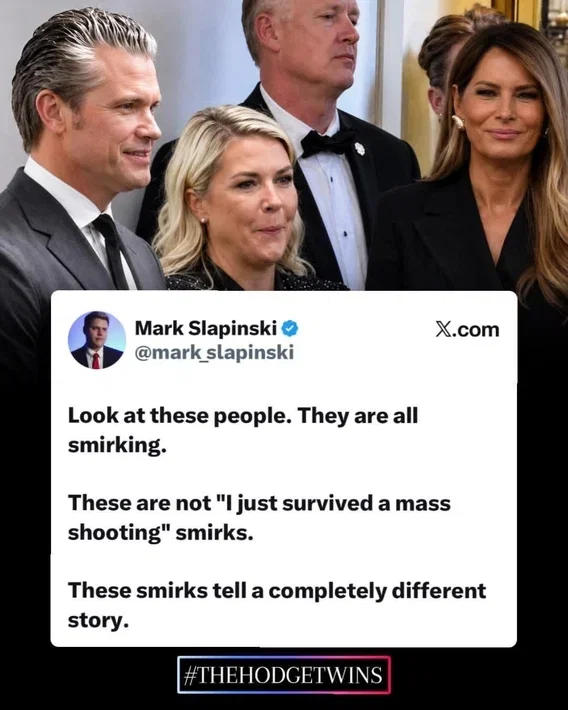The width and height of the screenshot is (568, 710).
Task: Select the "Look at these people" sentence
Action: (179, 416)
